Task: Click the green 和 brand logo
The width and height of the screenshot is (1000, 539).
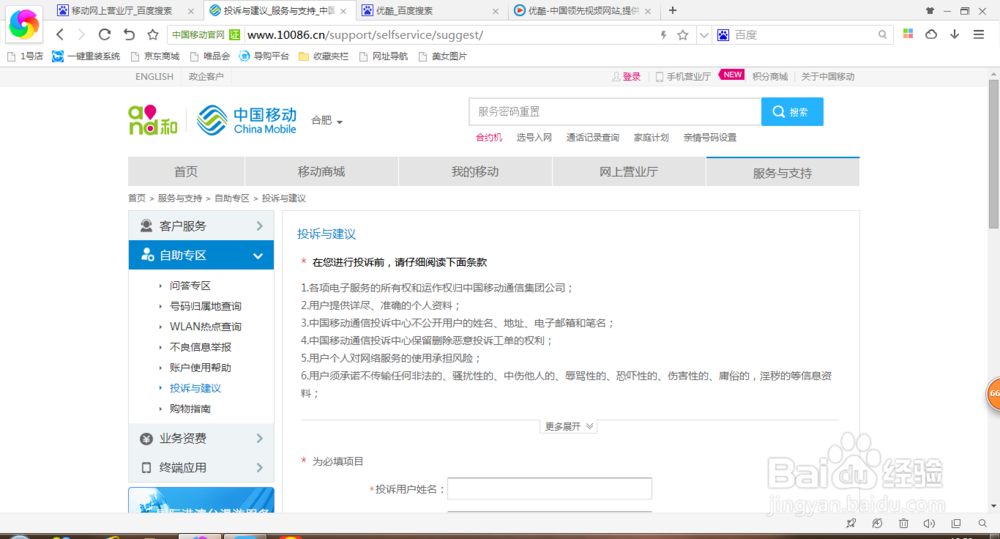Action: (x=153, y=120)
